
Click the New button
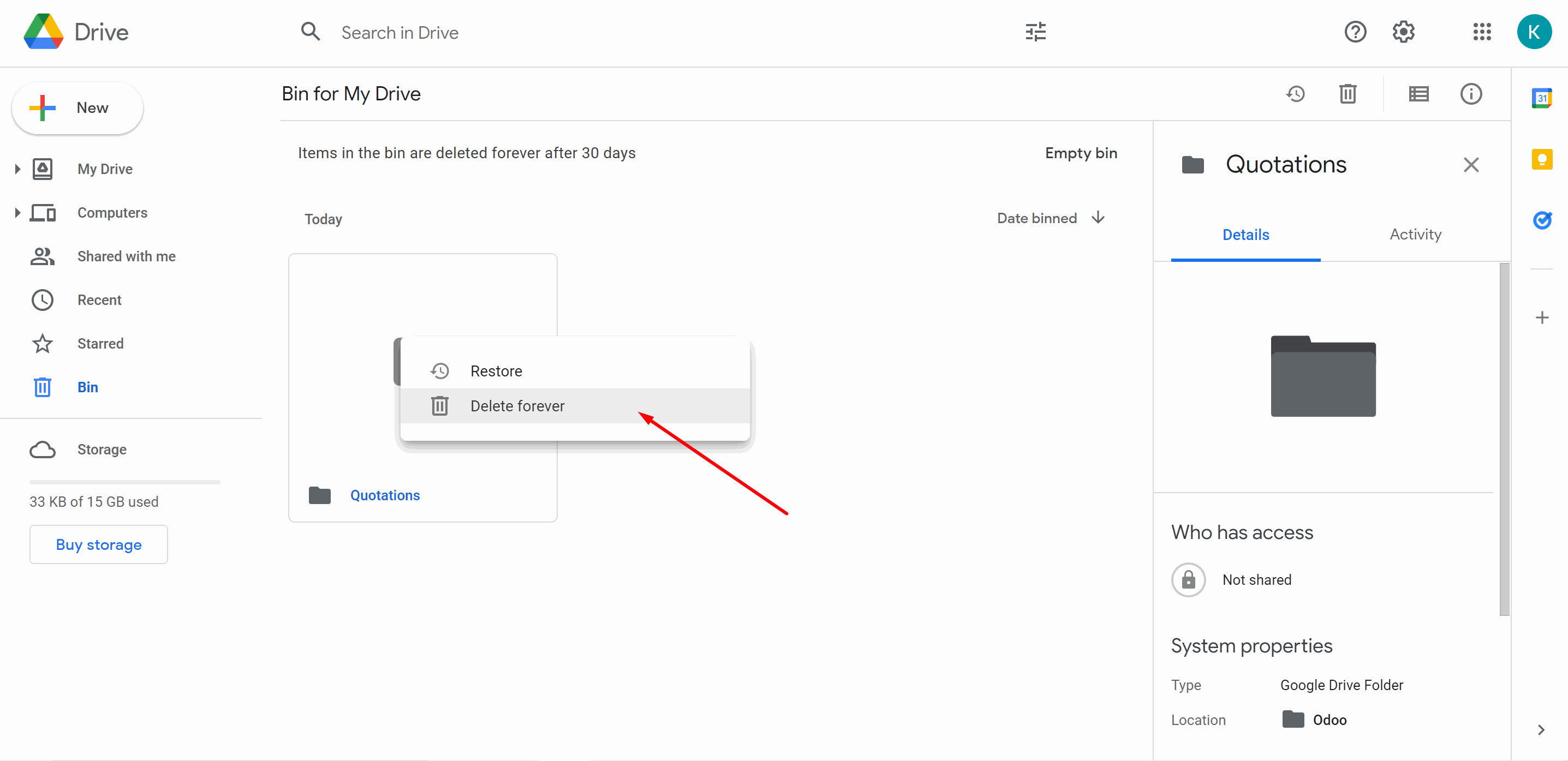tap(77, 108)
